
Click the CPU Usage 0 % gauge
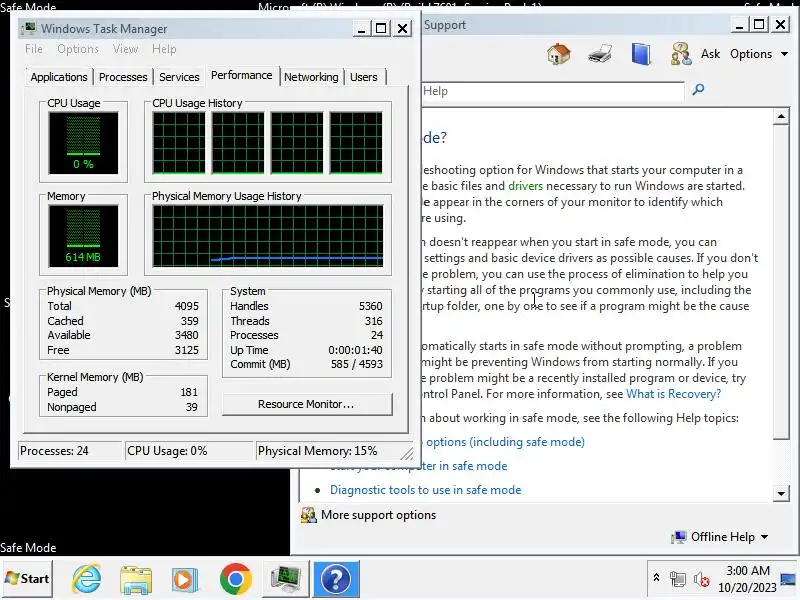click(x=83, y=143)
